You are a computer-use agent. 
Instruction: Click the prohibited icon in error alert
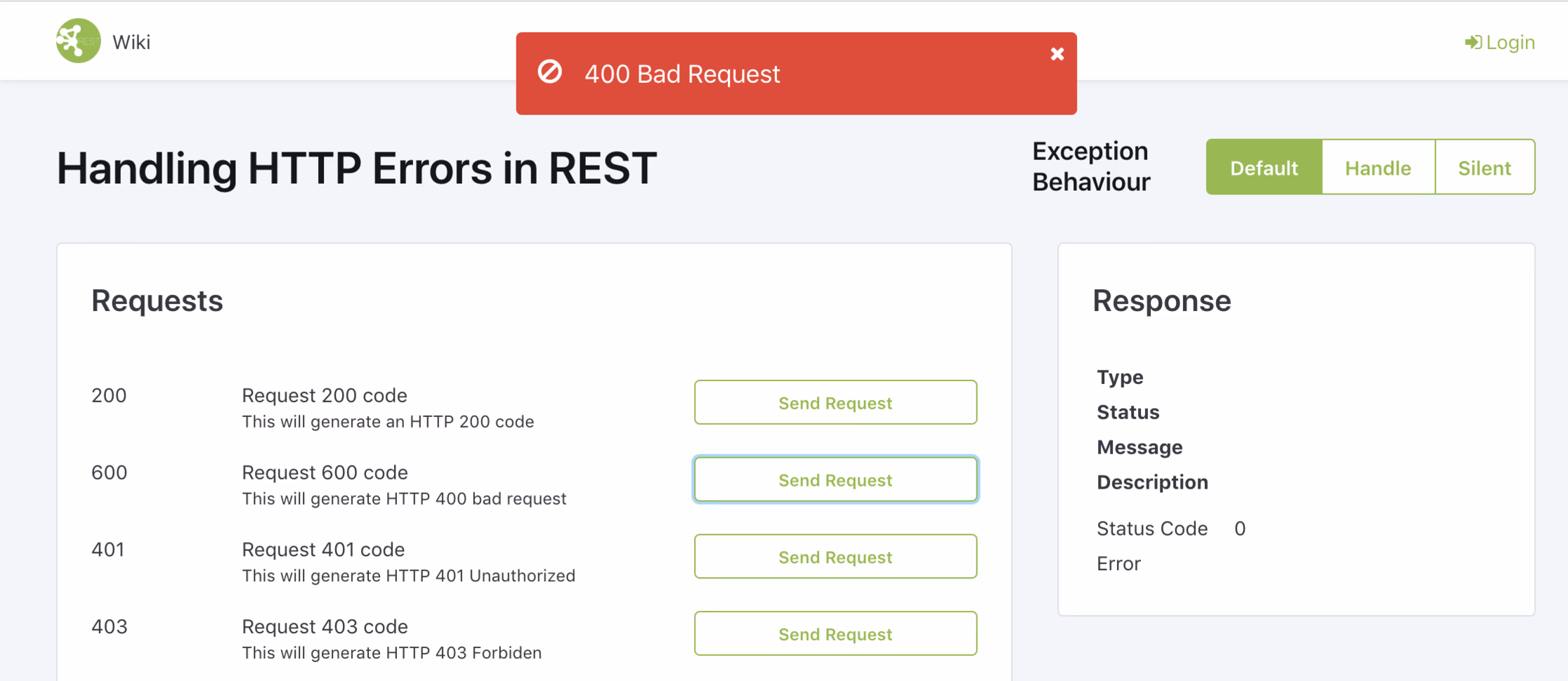click(549, 72)
